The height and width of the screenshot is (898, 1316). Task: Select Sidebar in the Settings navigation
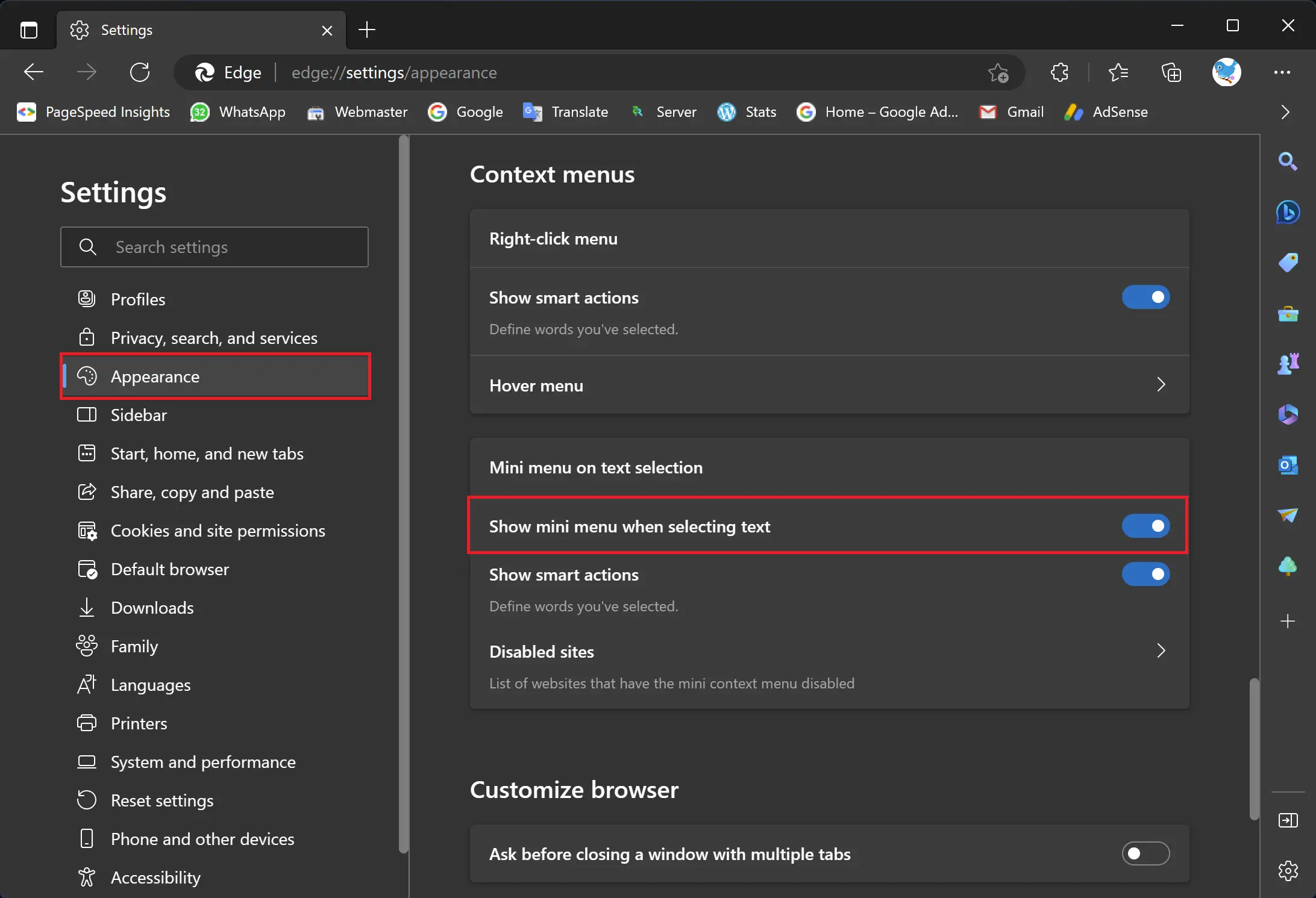coord(139,415)
